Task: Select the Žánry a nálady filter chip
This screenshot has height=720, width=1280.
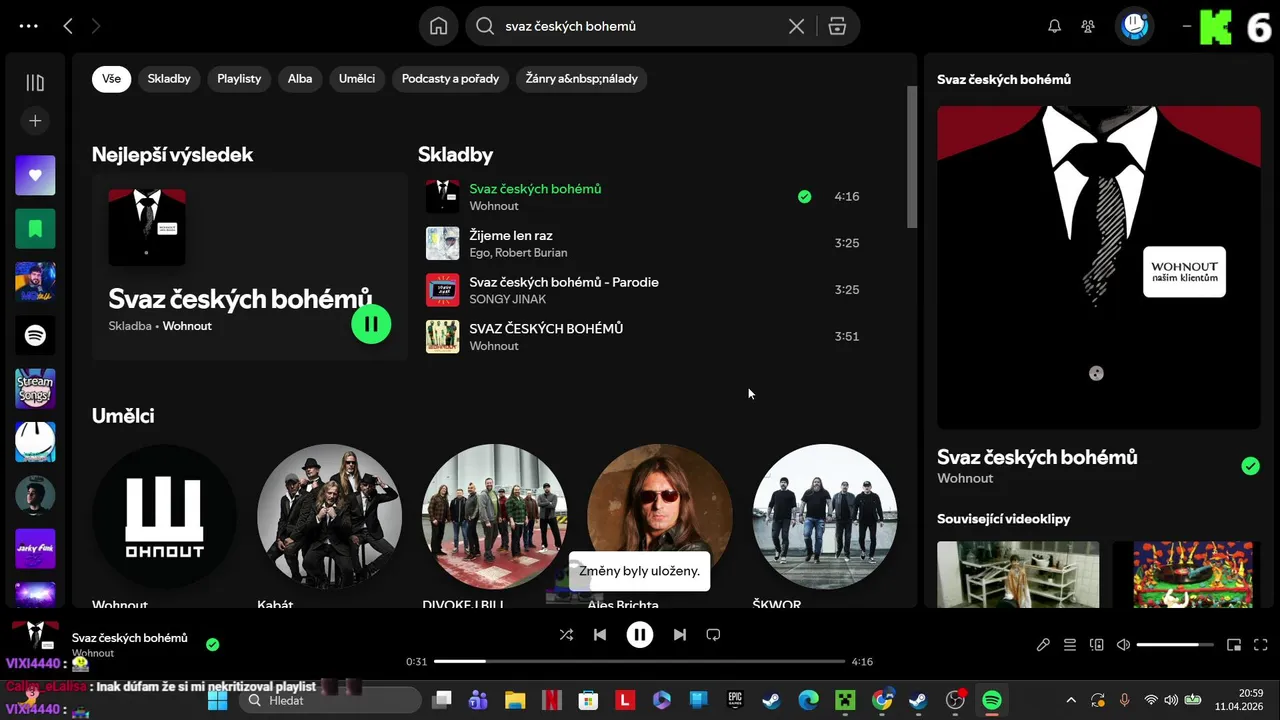Action: (x=582, y=79)
